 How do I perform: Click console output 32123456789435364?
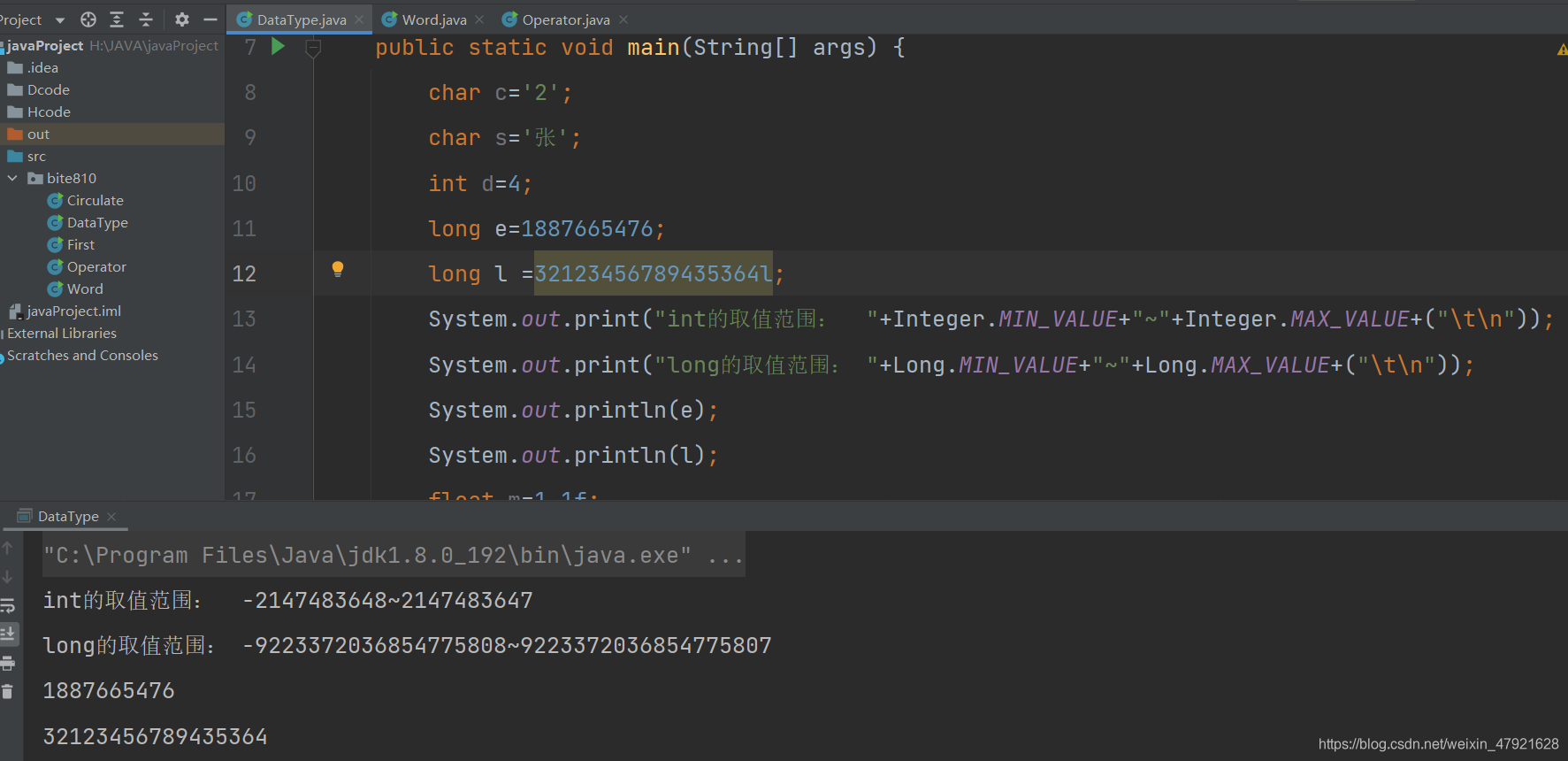(155, 736)
